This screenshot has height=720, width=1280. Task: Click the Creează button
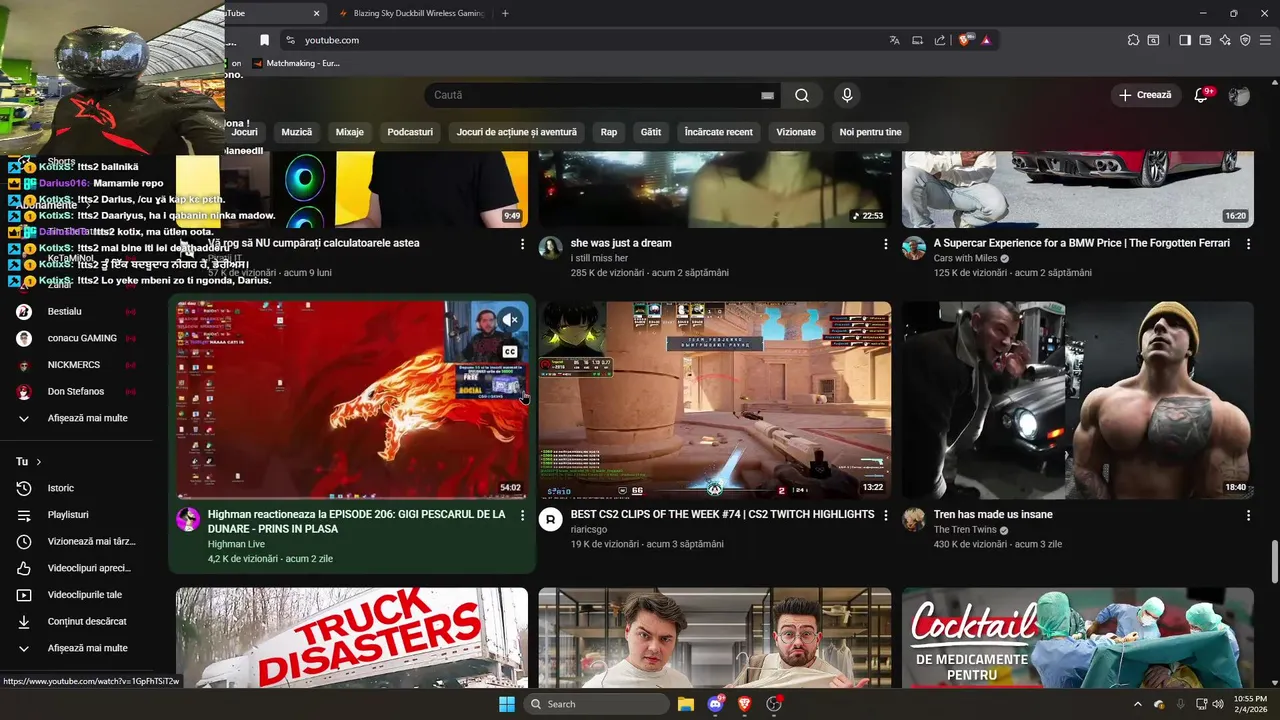[x=1145, y=95]
